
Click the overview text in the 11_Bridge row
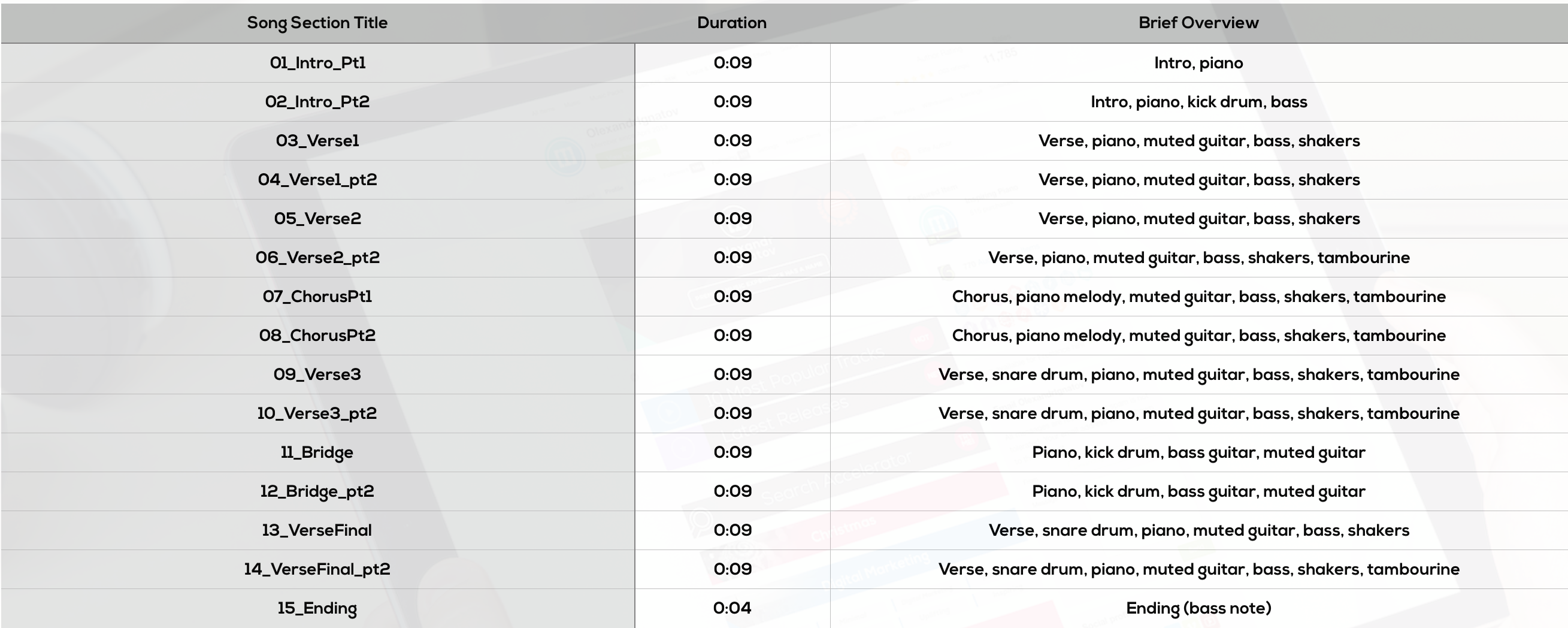pyautogui.click(x=1198, y=453)
